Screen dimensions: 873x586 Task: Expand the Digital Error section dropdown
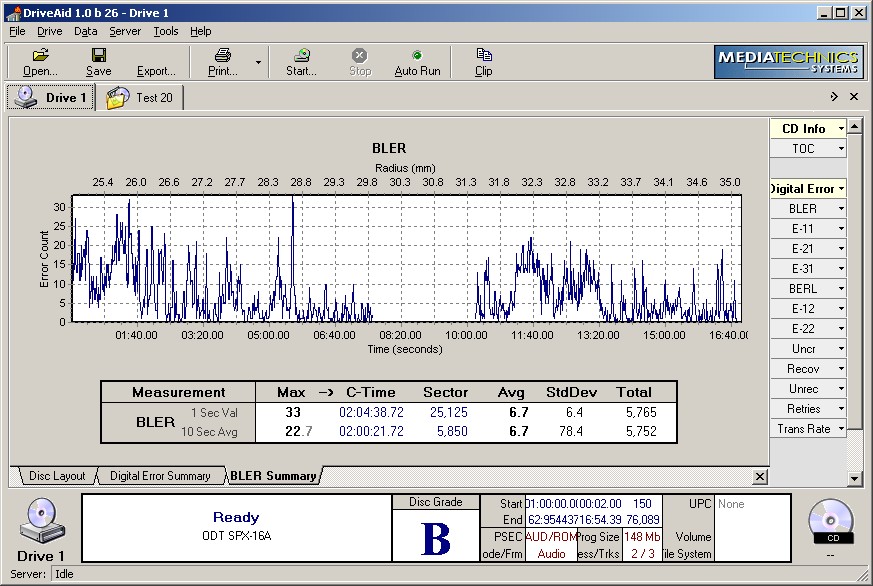tap(841, 188)
